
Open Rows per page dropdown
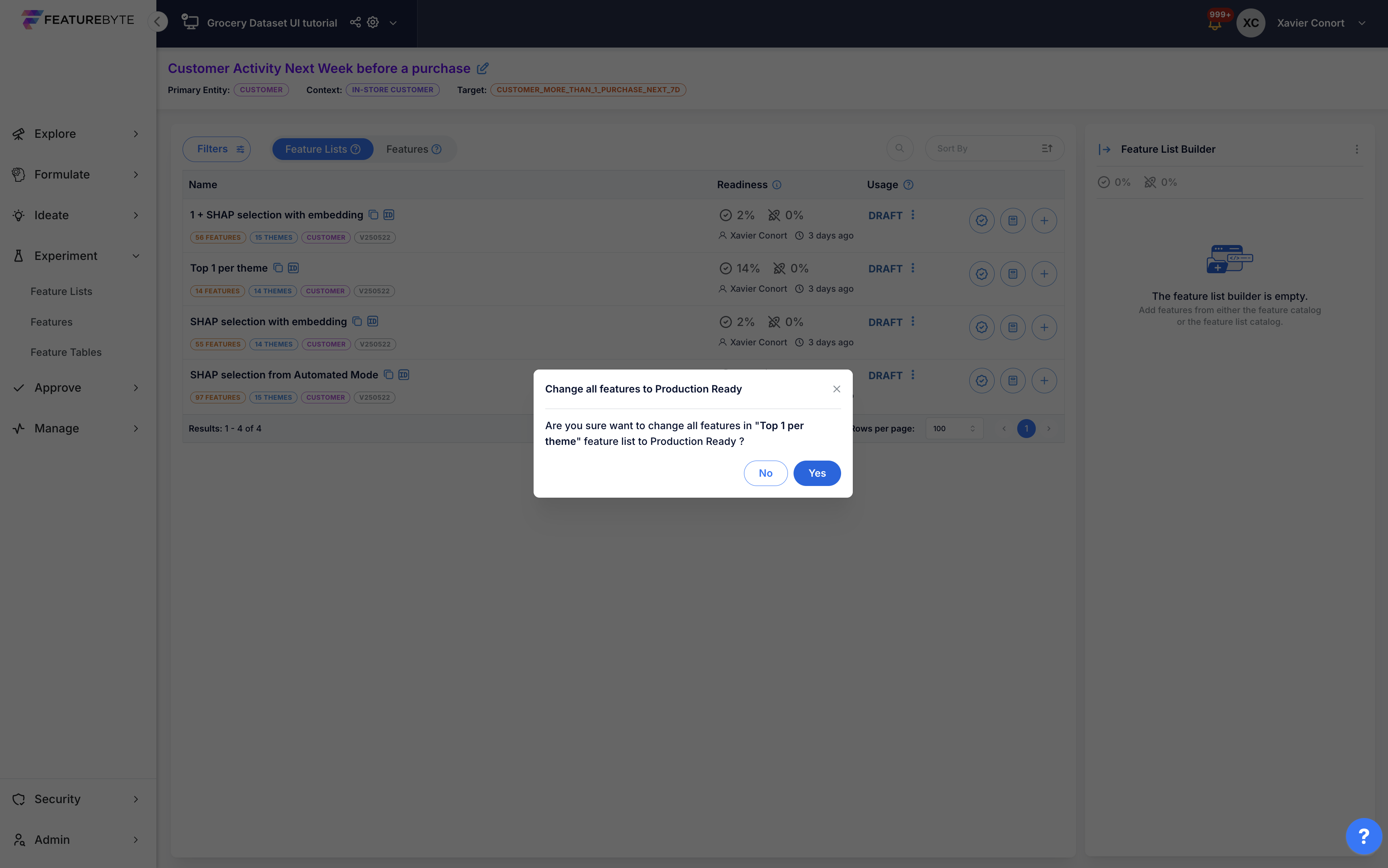click(x=954, y=428)
